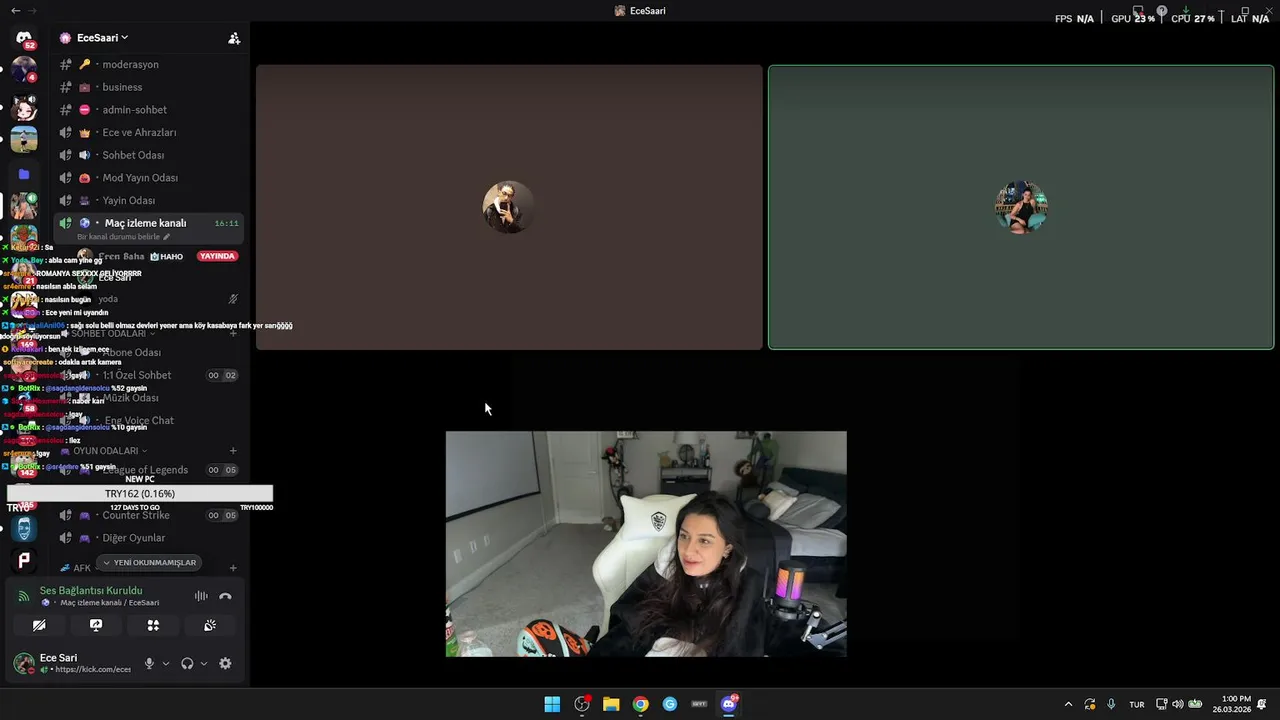Open the Discord taskbar icon
The height and width of the screenshot is (720, 1280).
coord(729,704)
